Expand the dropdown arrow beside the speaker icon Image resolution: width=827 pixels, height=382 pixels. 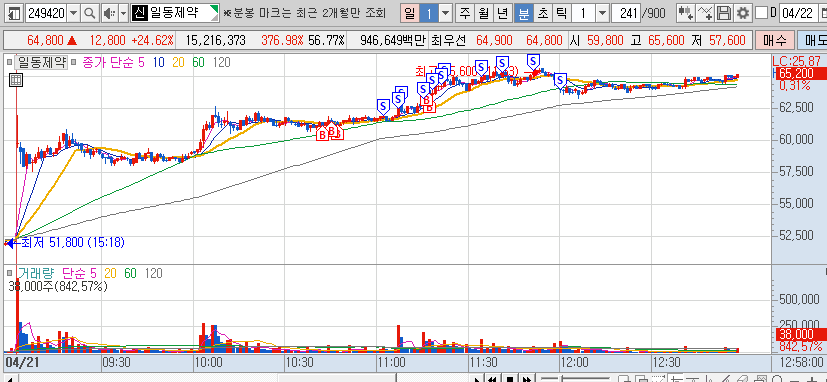(123, 13)
